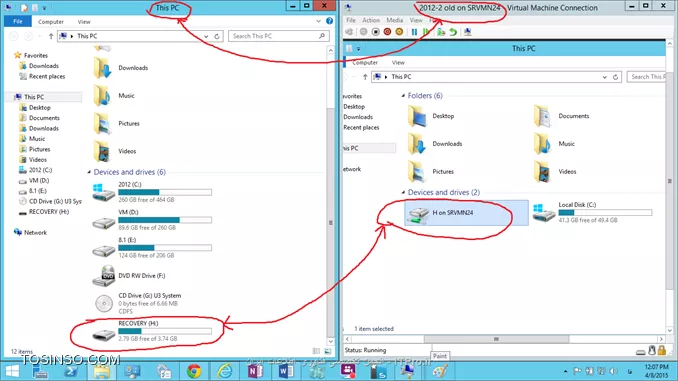Image resolution: width=678 pixels, height=381 pixels.
Task: Pause the virtual machine
Action: point(414,32)
